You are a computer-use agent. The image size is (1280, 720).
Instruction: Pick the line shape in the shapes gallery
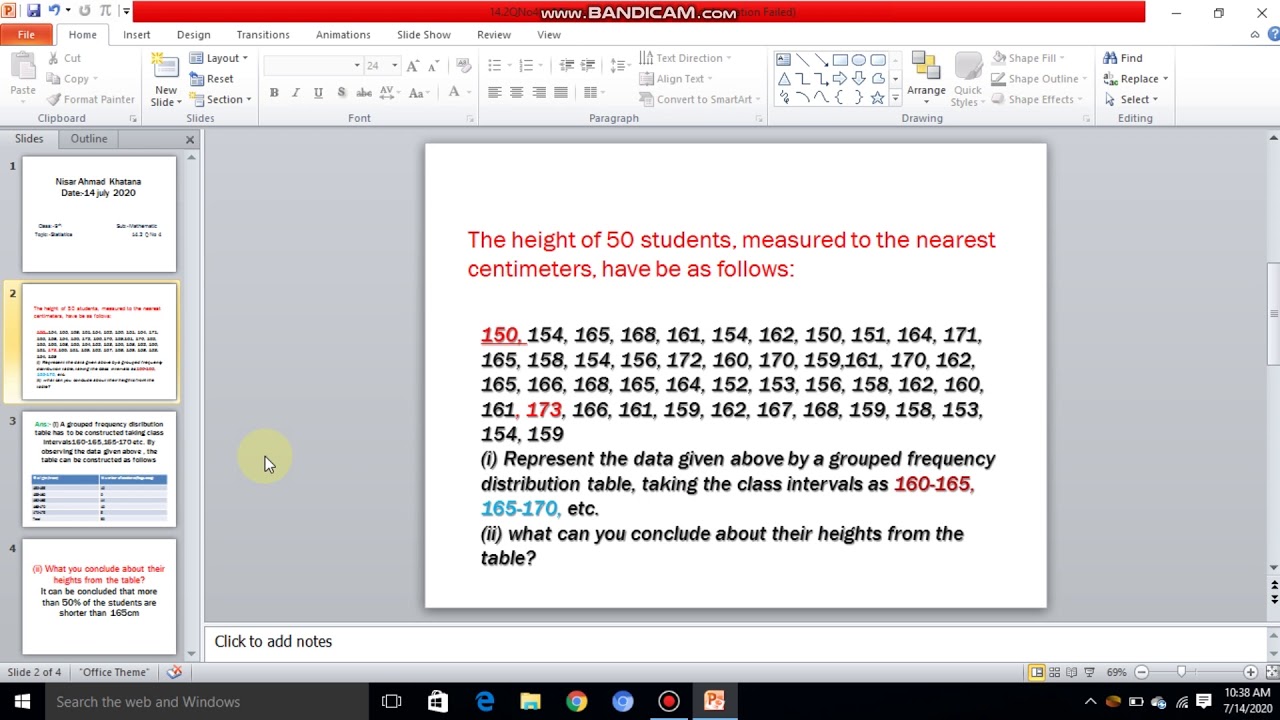(802, 59)
